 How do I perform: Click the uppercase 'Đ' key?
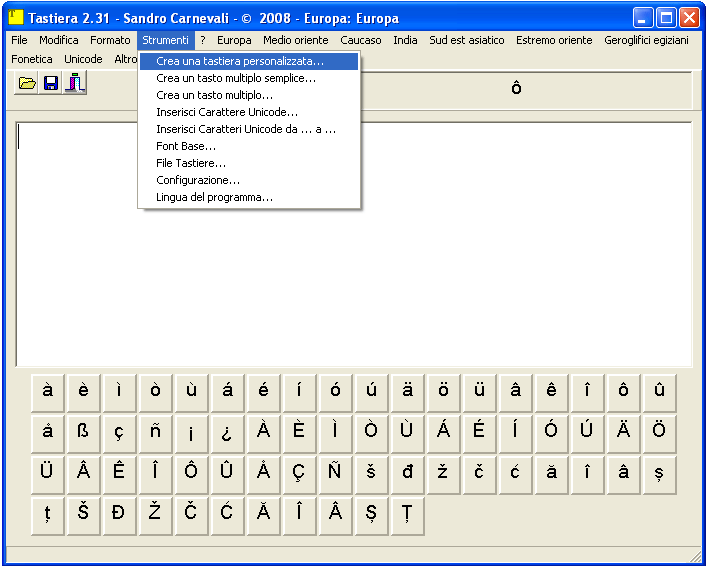[119, 515]
